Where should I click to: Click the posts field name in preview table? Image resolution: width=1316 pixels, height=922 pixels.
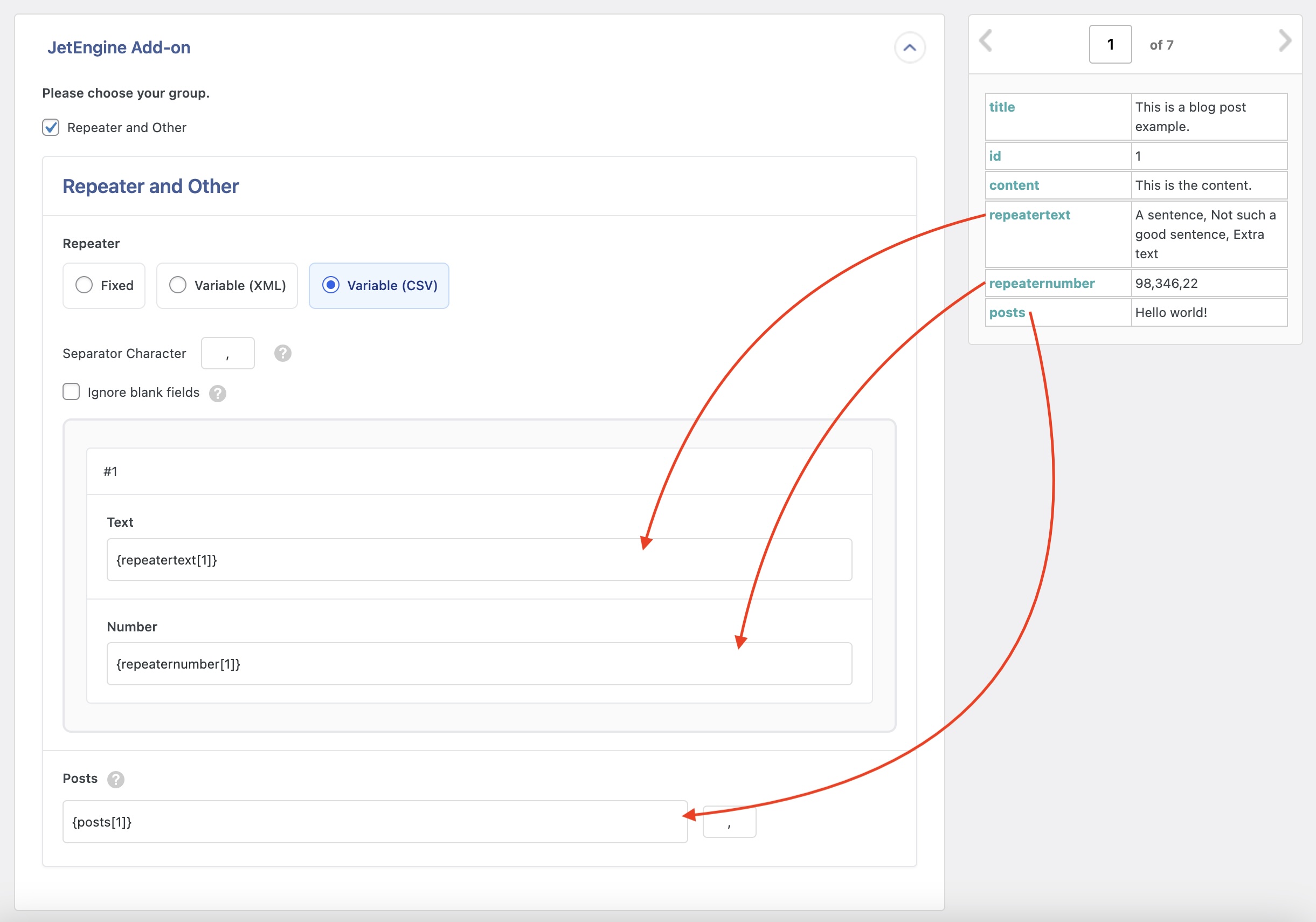[x=1007, y=313]
